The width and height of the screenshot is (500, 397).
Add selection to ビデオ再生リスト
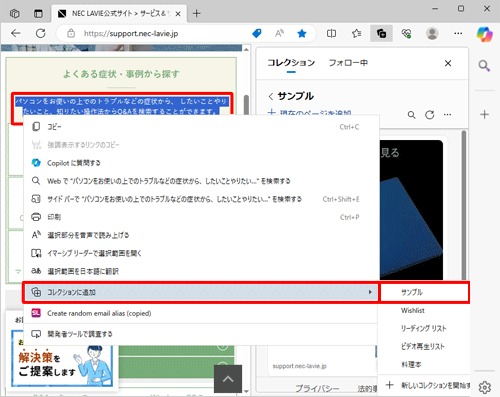click(424, 346)
